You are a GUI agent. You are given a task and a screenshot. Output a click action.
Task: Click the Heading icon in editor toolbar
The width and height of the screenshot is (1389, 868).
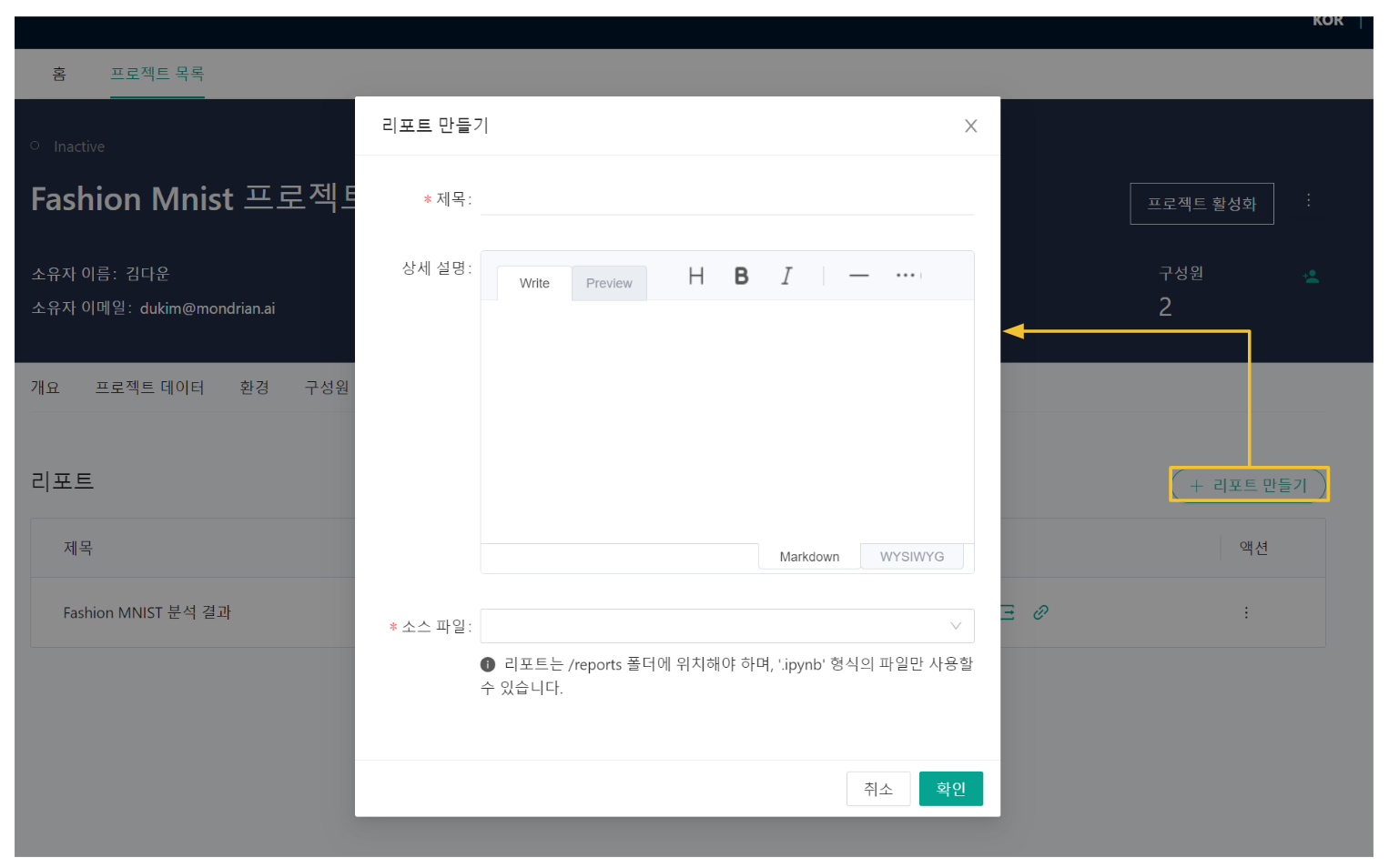click(695, 276)
